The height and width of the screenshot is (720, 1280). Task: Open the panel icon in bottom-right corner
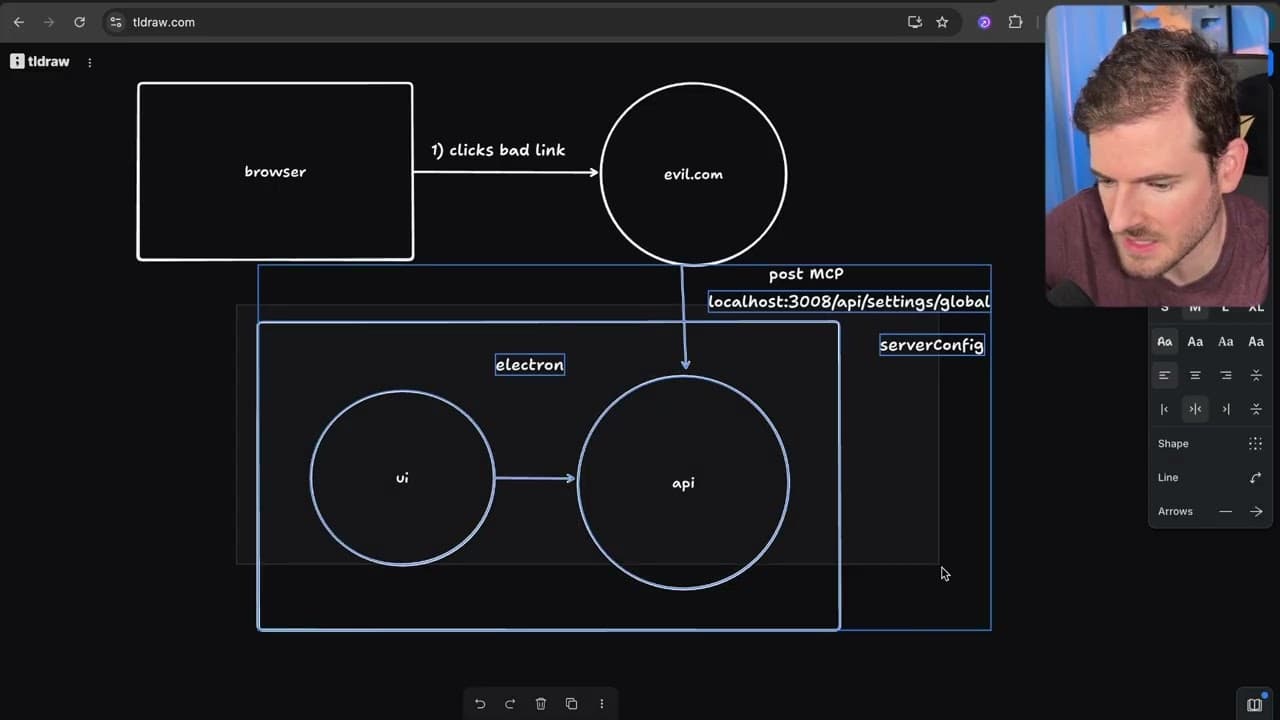(x=1254, y=705)
